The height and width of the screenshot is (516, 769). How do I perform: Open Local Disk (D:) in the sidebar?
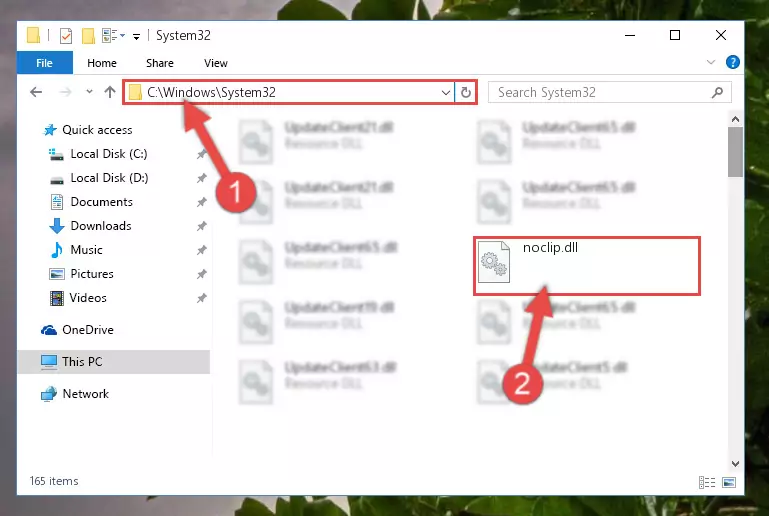(x=109, y=178)
